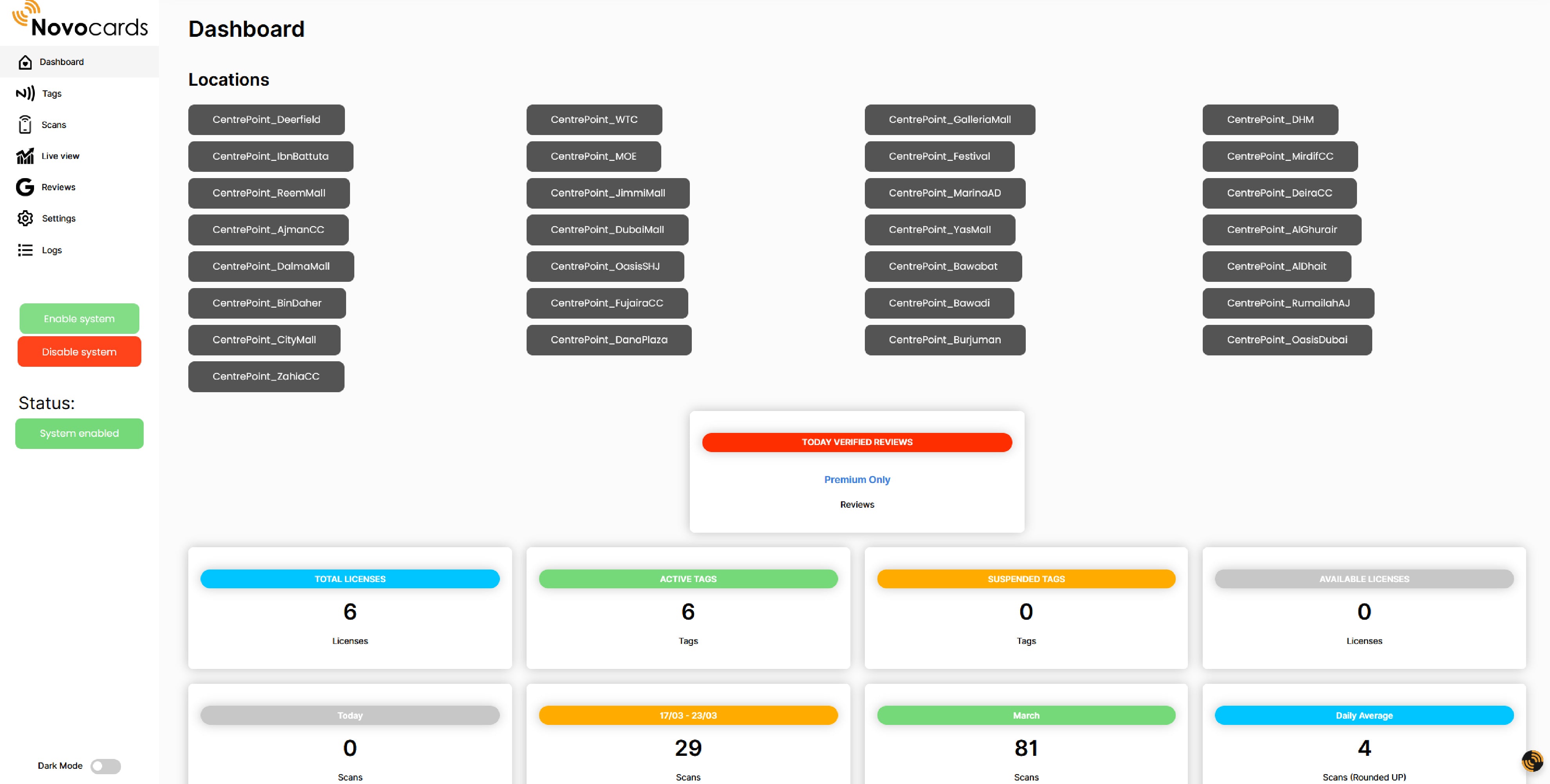Viewport: 1550px width, 784px height.
Task: Click the Settings gear icon
Action: [25, 218]
